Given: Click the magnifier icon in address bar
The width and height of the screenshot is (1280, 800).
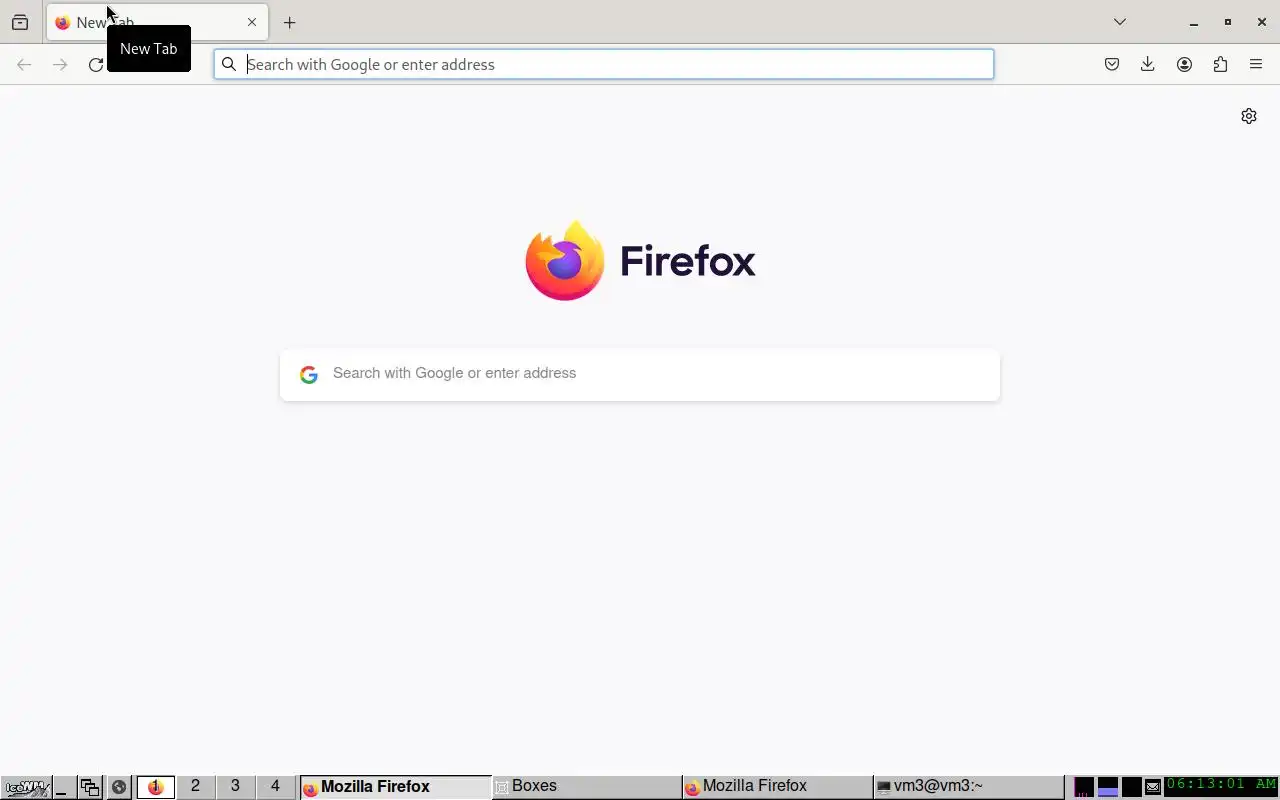Looking at the screenshot, I should 229,64.
